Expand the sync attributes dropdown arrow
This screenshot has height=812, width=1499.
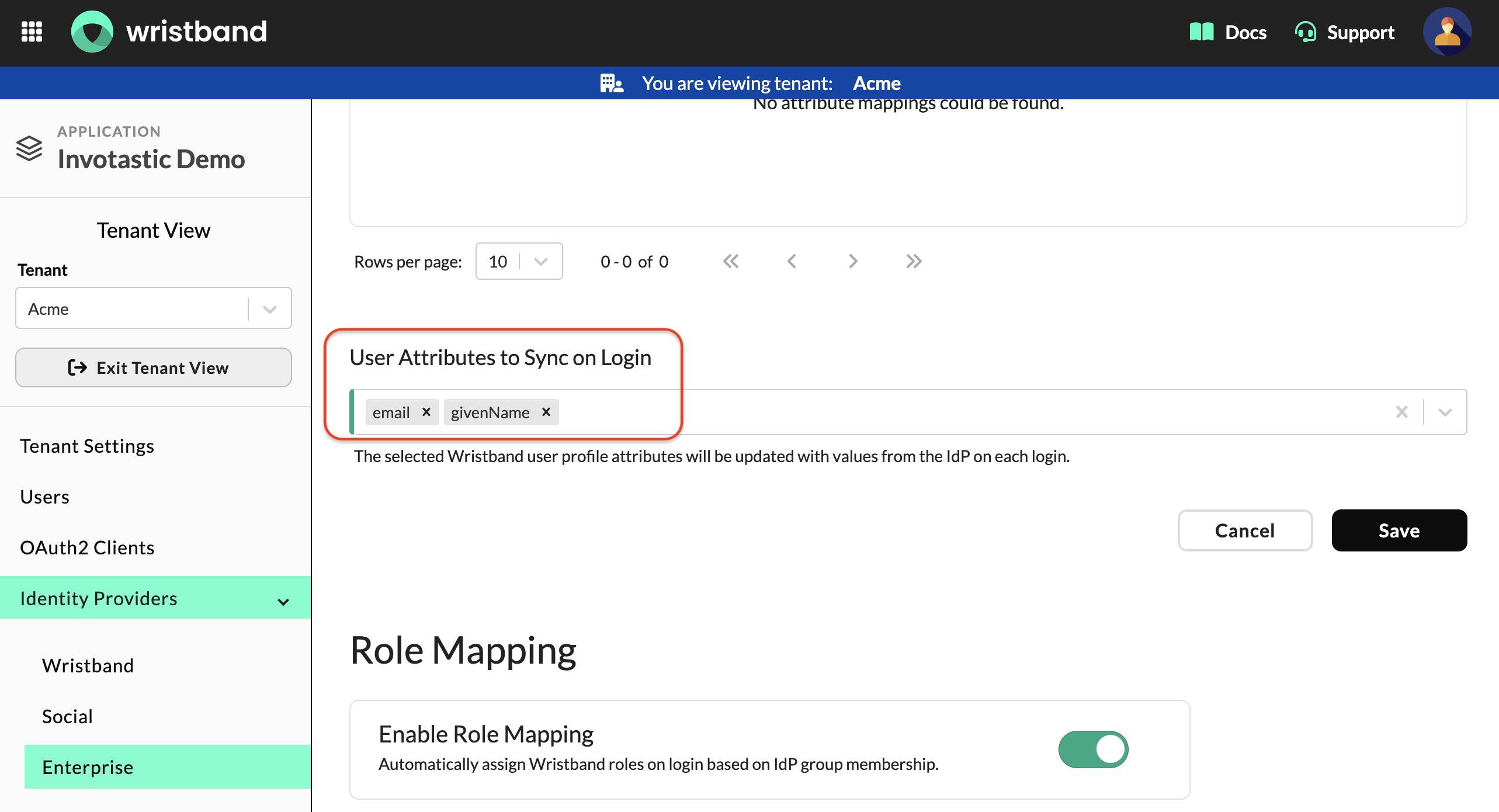click(1445, 412)
